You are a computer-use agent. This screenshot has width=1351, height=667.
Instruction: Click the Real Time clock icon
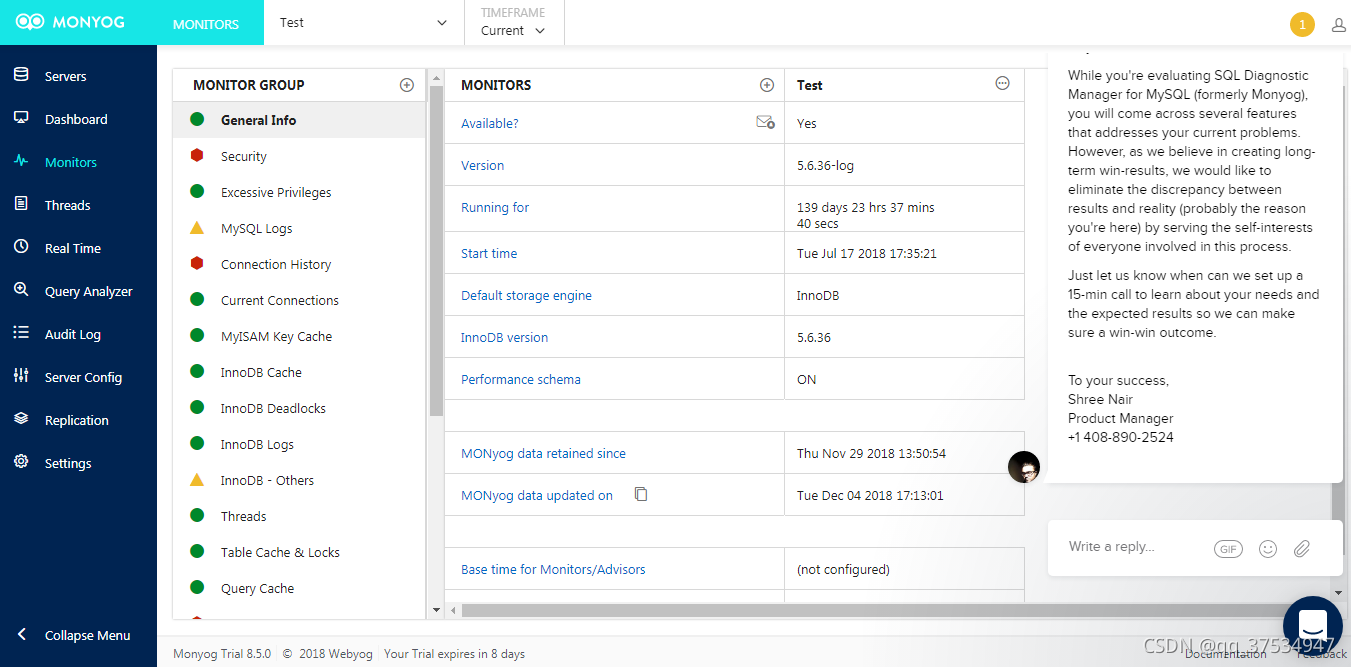pos(21,247)
